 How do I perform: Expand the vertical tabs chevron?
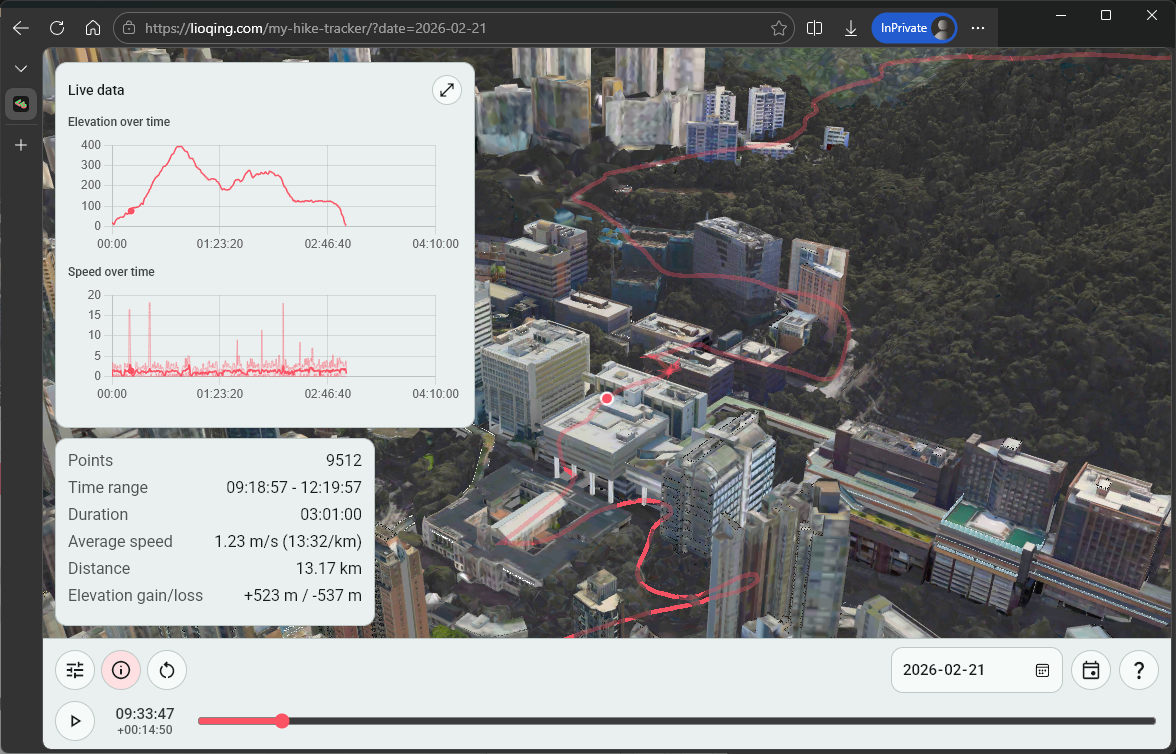(x=21, y=68)
